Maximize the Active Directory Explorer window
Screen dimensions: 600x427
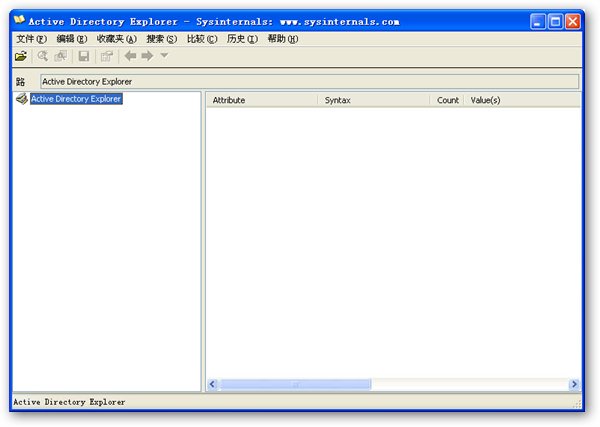coord(555,21)
